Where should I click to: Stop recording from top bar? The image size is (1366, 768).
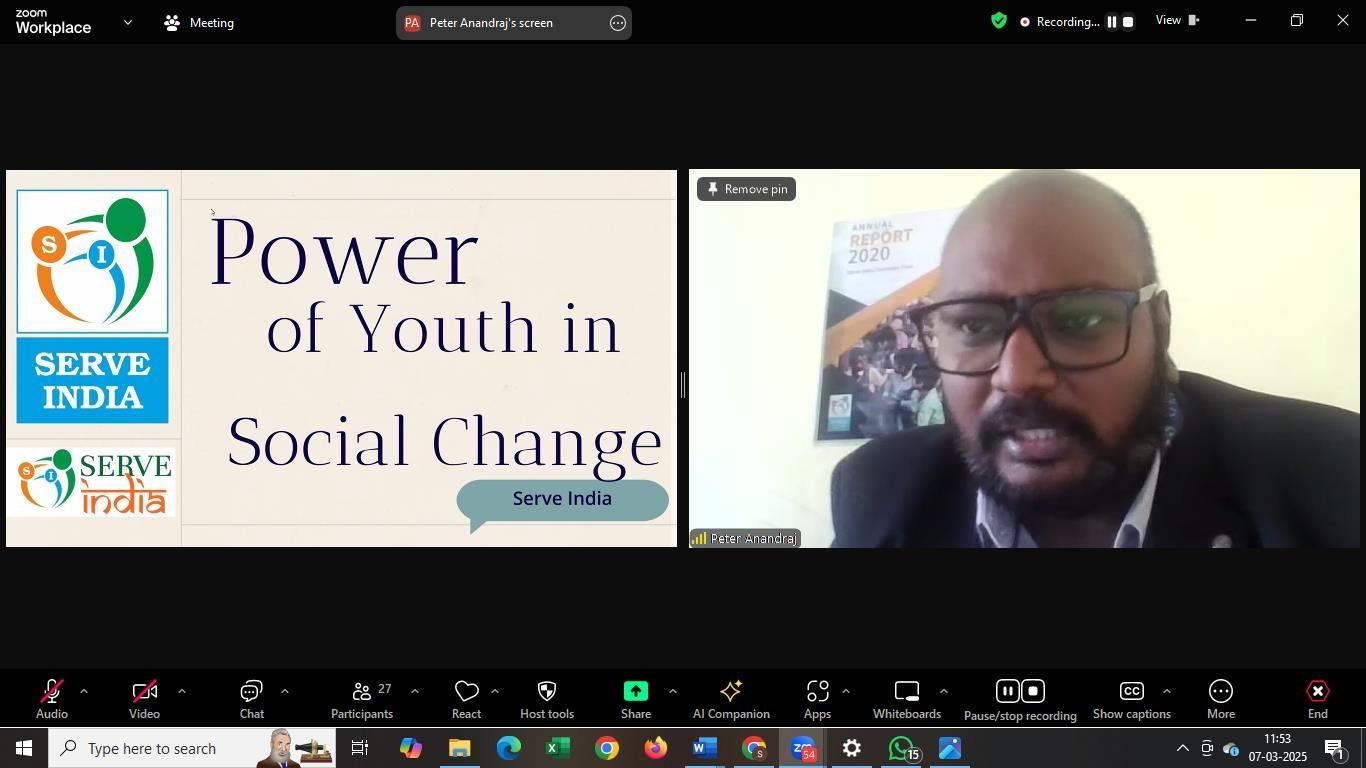point(1128,22)
